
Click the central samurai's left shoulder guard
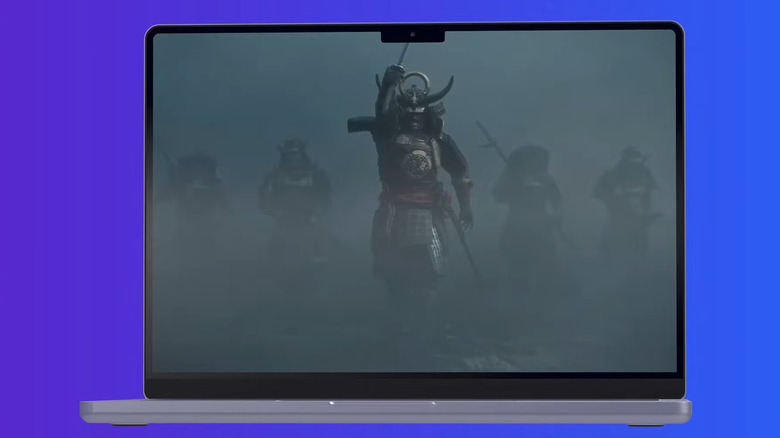pos(448,140)
